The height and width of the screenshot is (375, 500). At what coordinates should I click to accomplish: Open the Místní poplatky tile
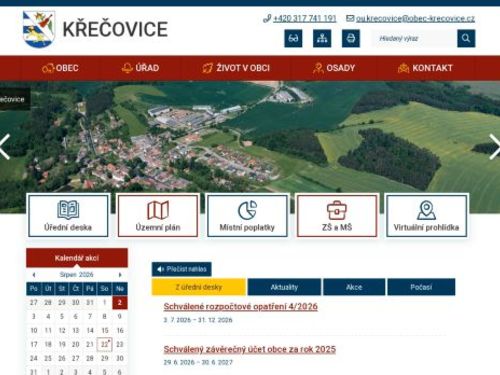click(x=247, y=216)
